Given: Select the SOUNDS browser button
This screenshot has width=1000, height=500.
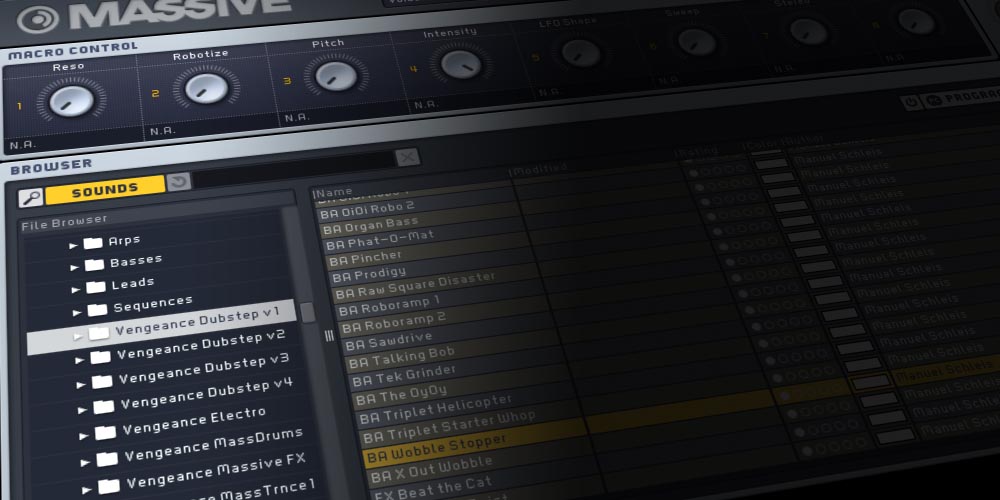Looking at the screenshot, I should (x=105, y=190).
